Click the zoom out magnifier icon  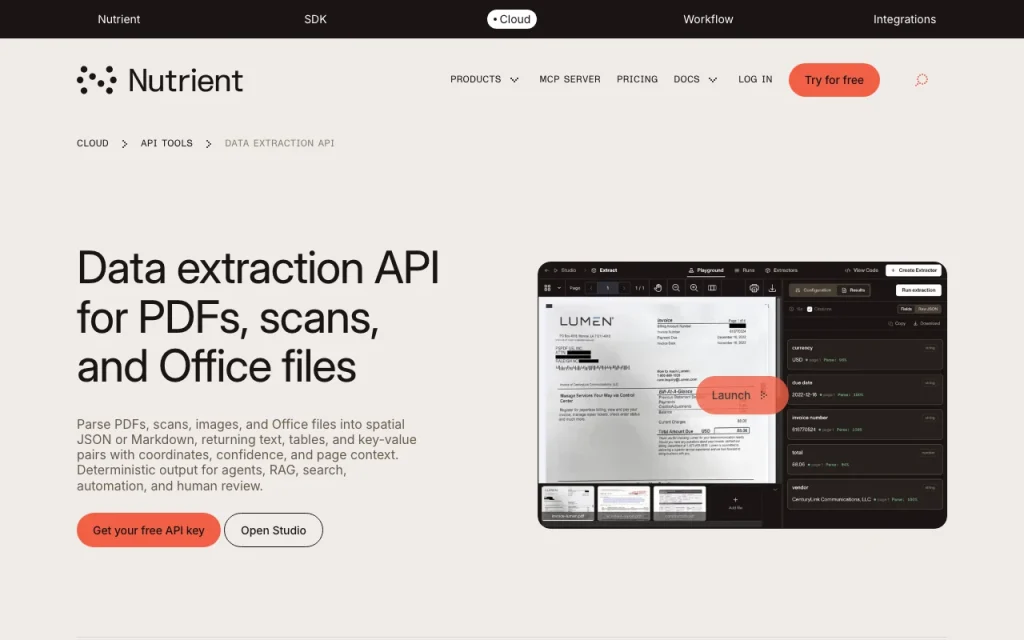(676, 288)
